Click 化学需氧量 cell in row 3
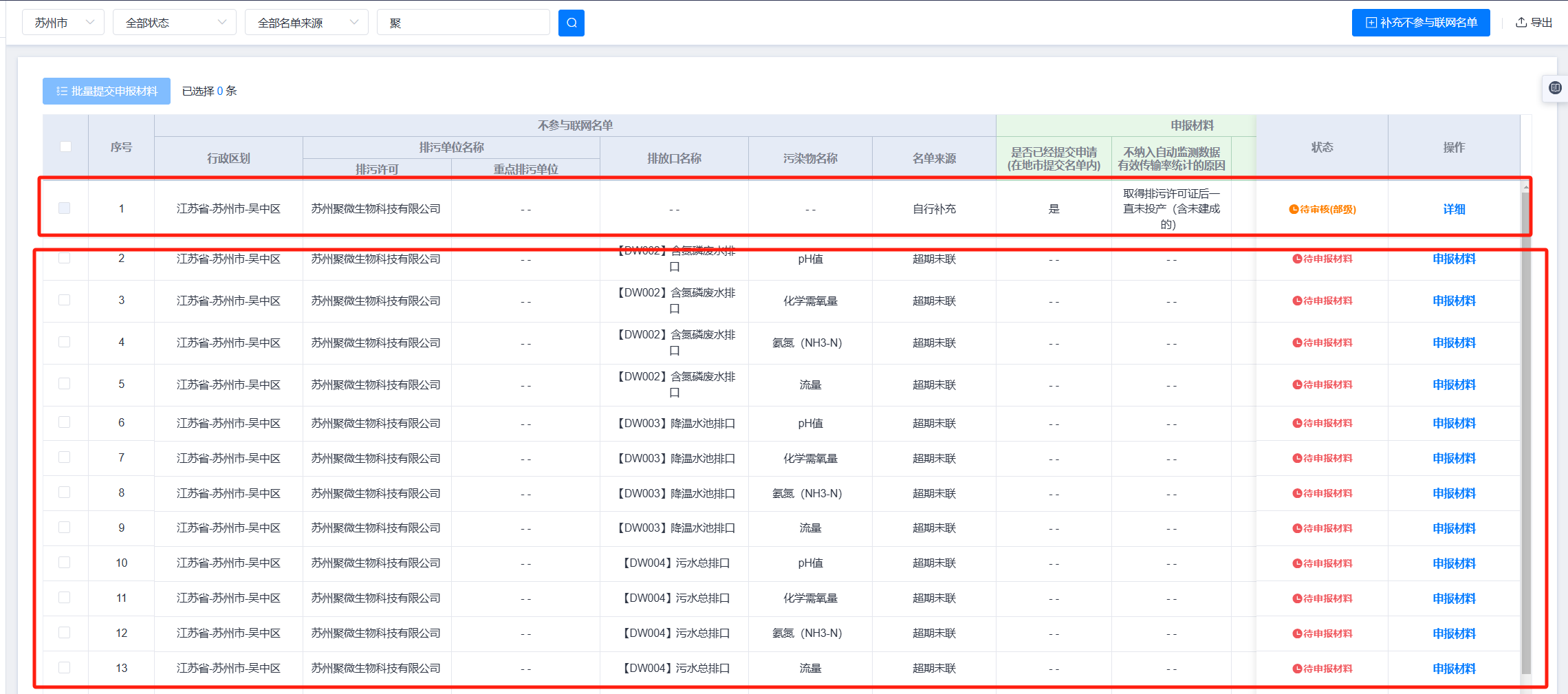The width and height of the screenshot is (1568, 694). click(810, 301)
